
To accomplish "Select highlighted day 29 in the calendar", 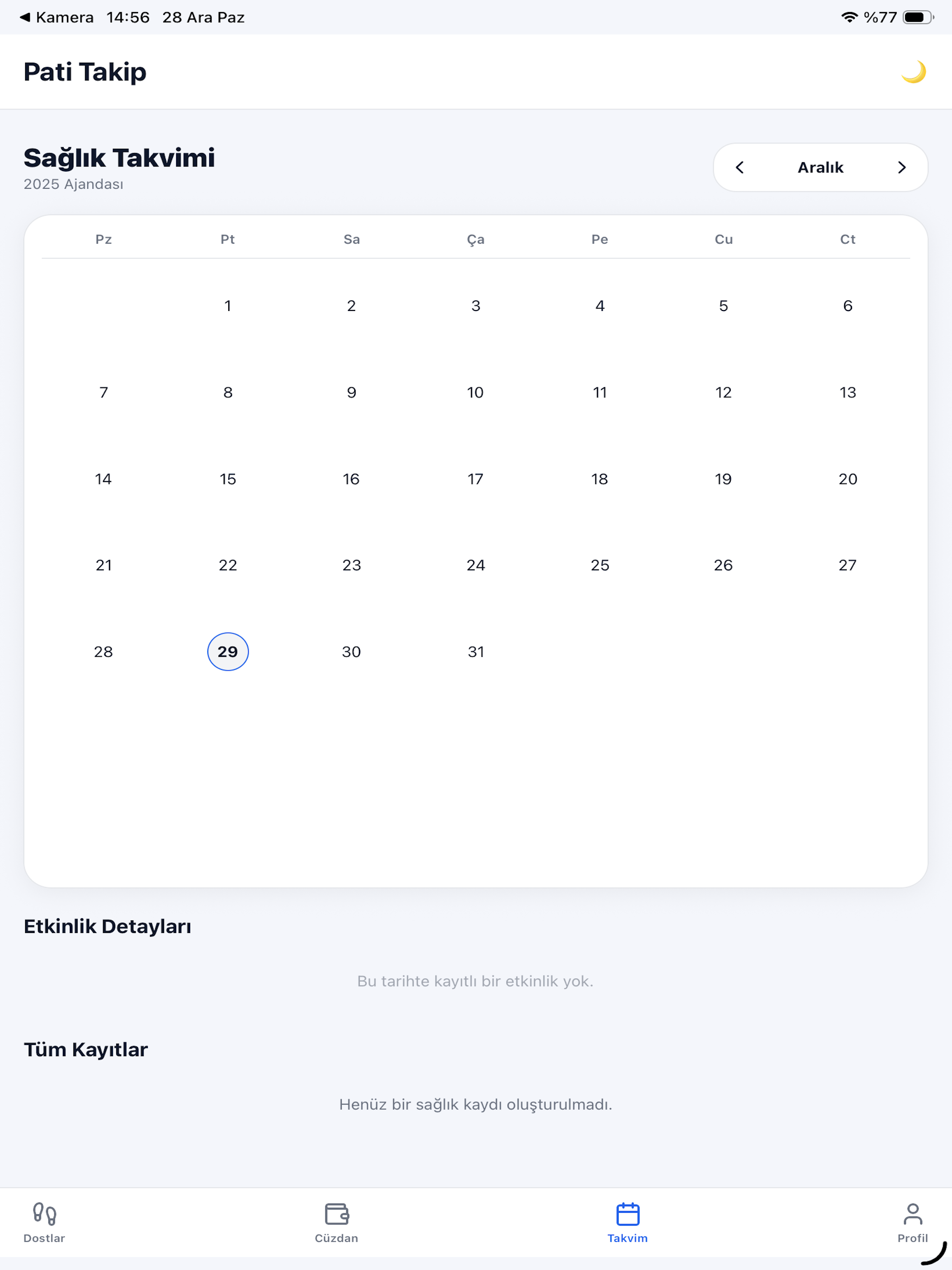I will 228,652.
